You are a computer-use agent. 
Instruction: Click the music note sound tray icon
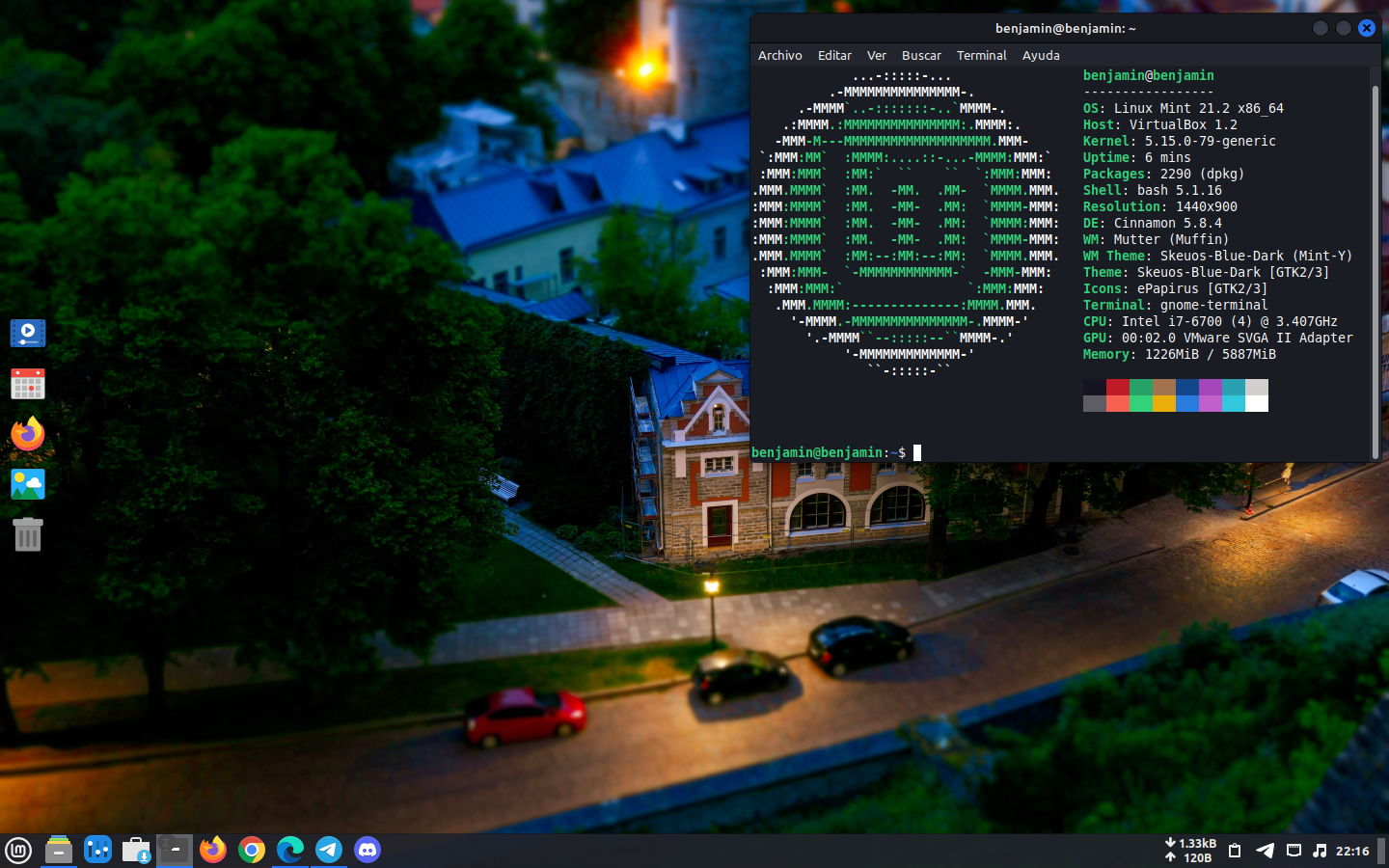tap(1320, 851)
